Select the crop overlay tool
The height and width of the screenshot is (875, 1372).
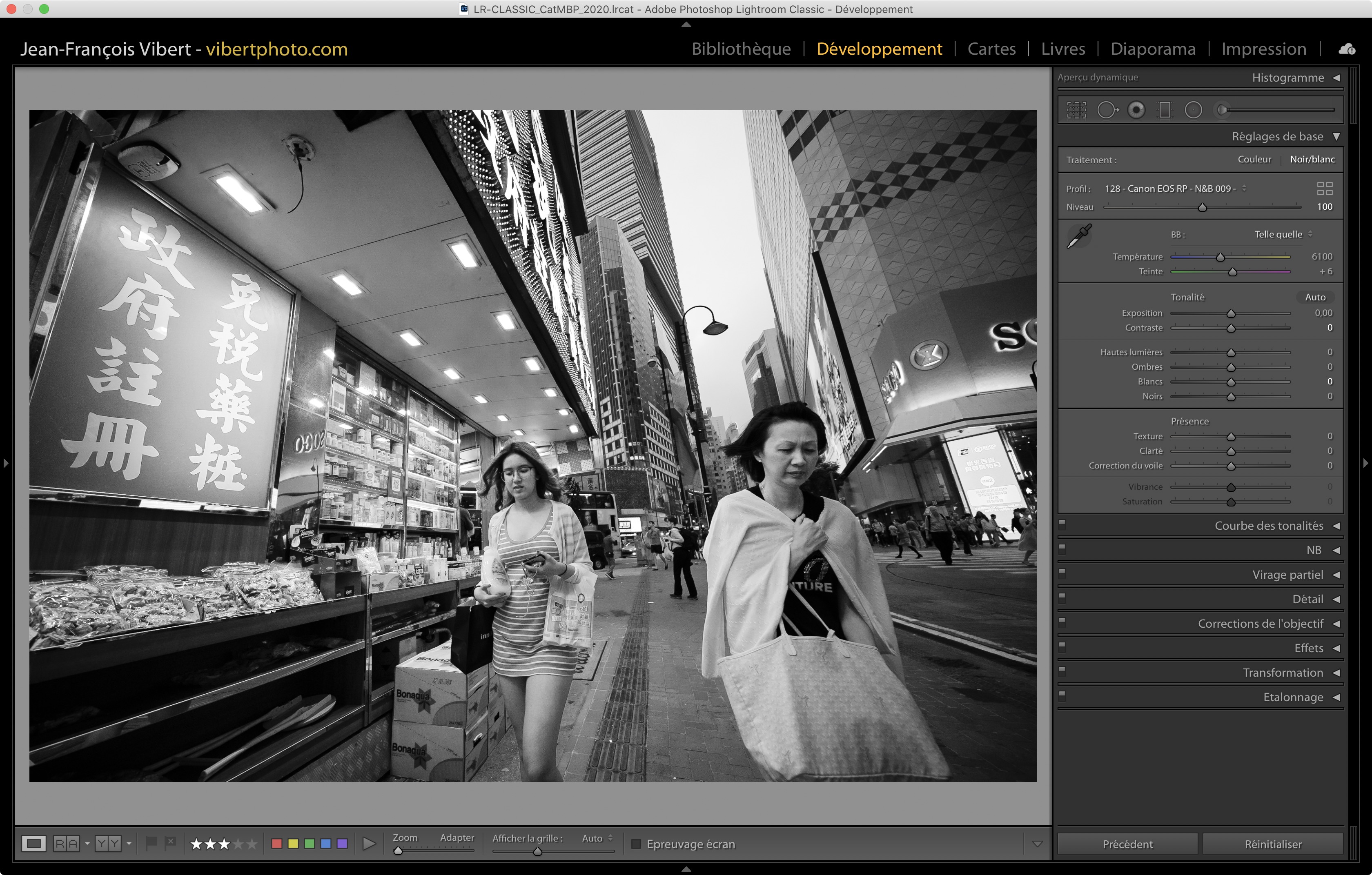pos(1076,110)
